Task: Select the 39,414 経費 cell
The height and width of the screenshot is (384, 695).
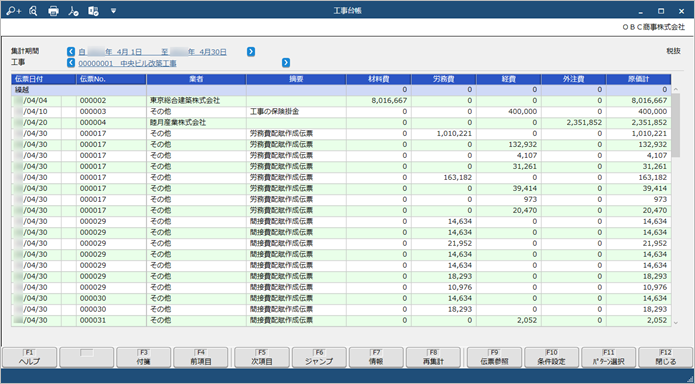Action: coord(509,188)
